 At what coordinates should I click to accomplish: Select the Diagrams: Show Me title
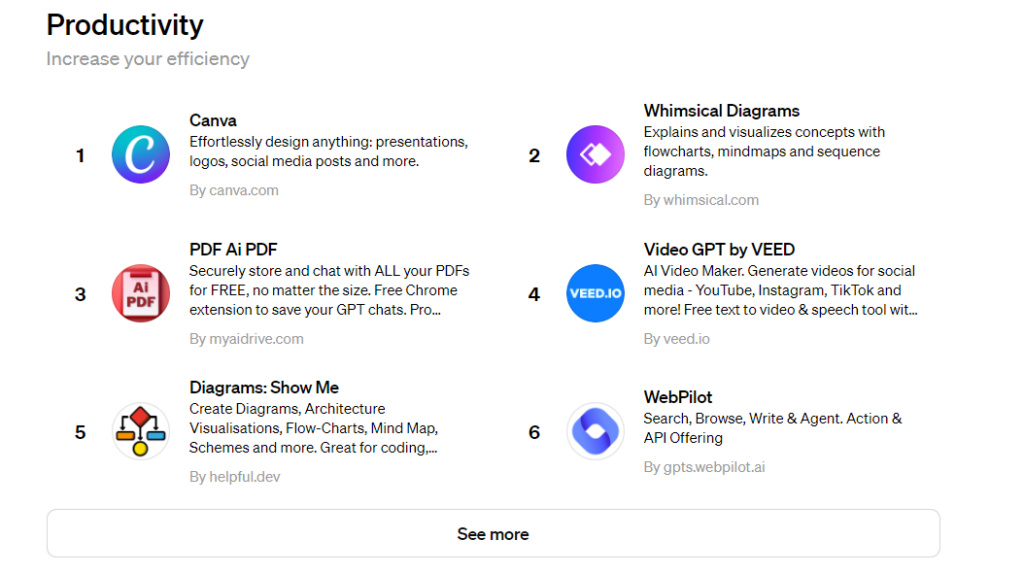click(x=264, y=388)
